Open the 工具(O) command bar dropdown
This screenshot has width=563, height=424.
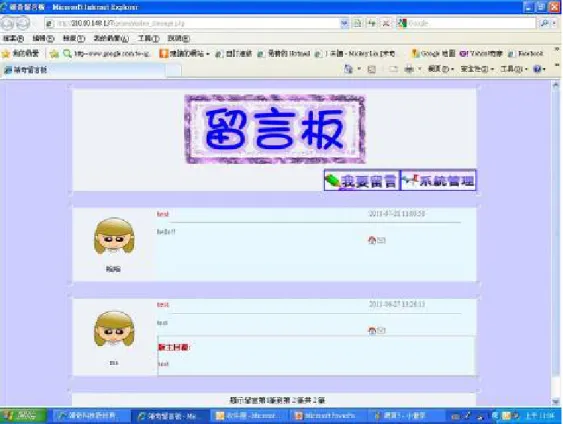click(x=513, y=69)
